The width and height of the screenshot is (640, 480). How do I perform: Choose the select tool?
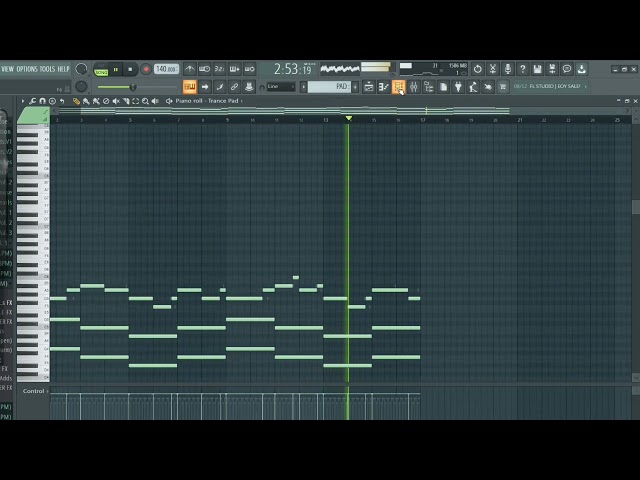[x=136, y=101]
